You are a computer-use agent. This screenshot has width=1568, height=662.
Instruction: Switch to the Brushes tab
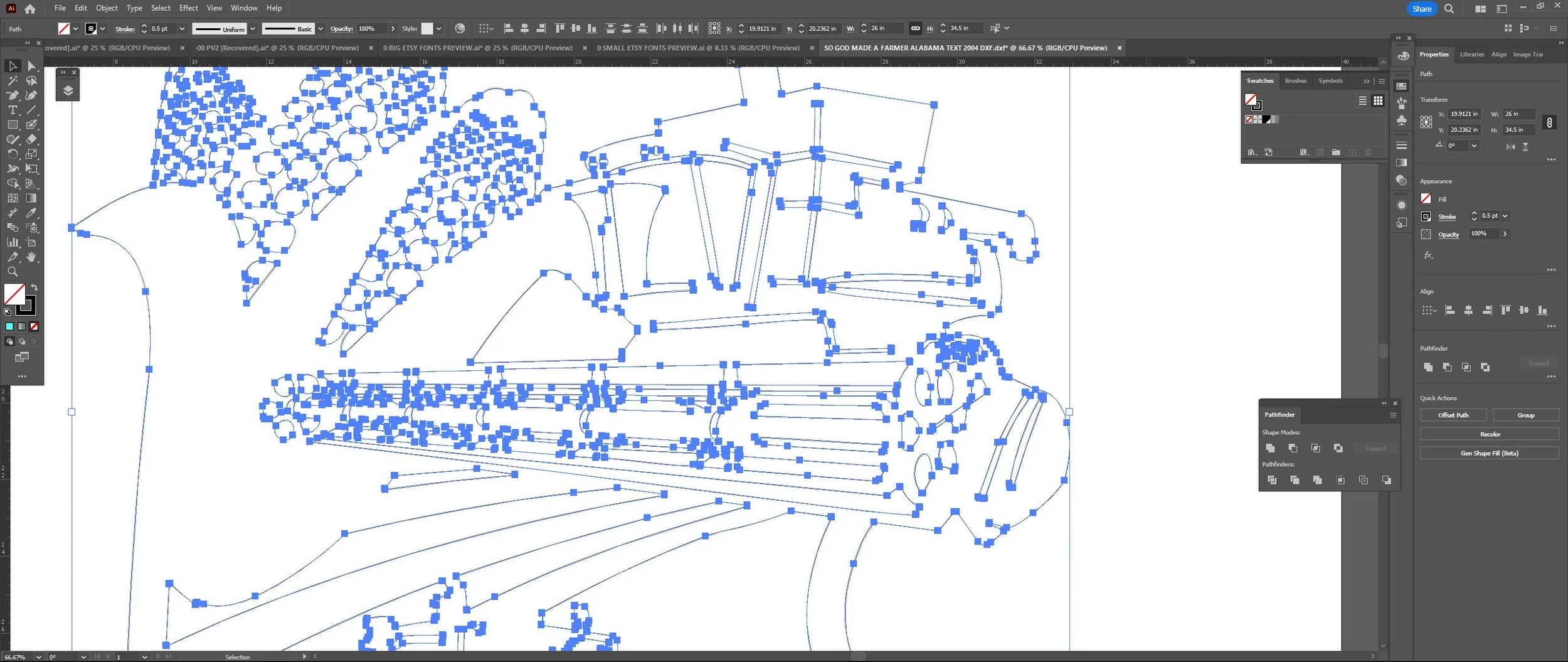click(1295, 81)
